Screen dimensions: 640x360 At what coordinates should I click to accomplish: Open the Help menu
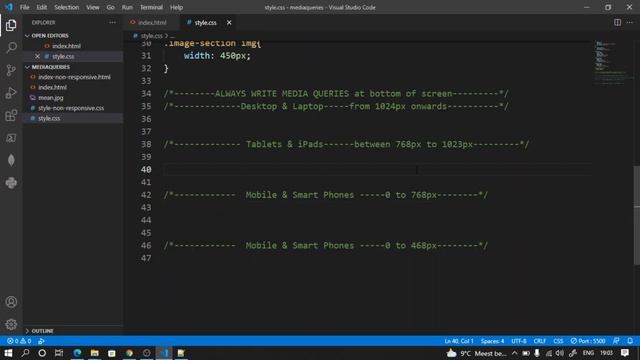[176, 7]
